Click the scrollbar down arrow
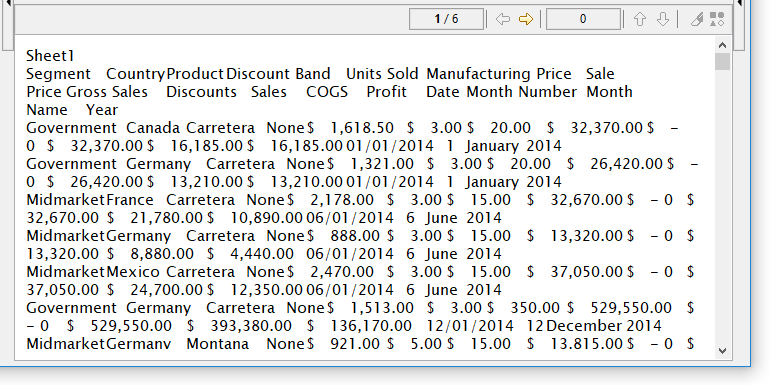The image size is (770, 385). (x=722, y=351)
